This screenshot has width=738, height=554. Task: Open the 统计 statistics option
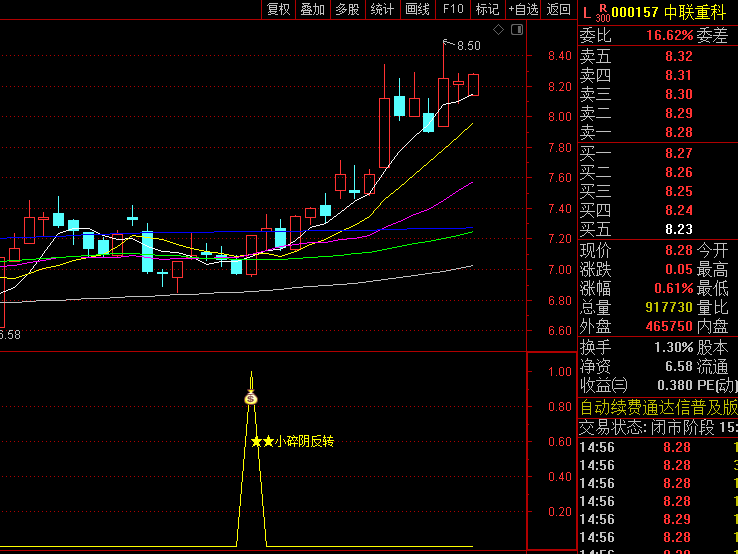pyautogui.click(x=382, y=9)
